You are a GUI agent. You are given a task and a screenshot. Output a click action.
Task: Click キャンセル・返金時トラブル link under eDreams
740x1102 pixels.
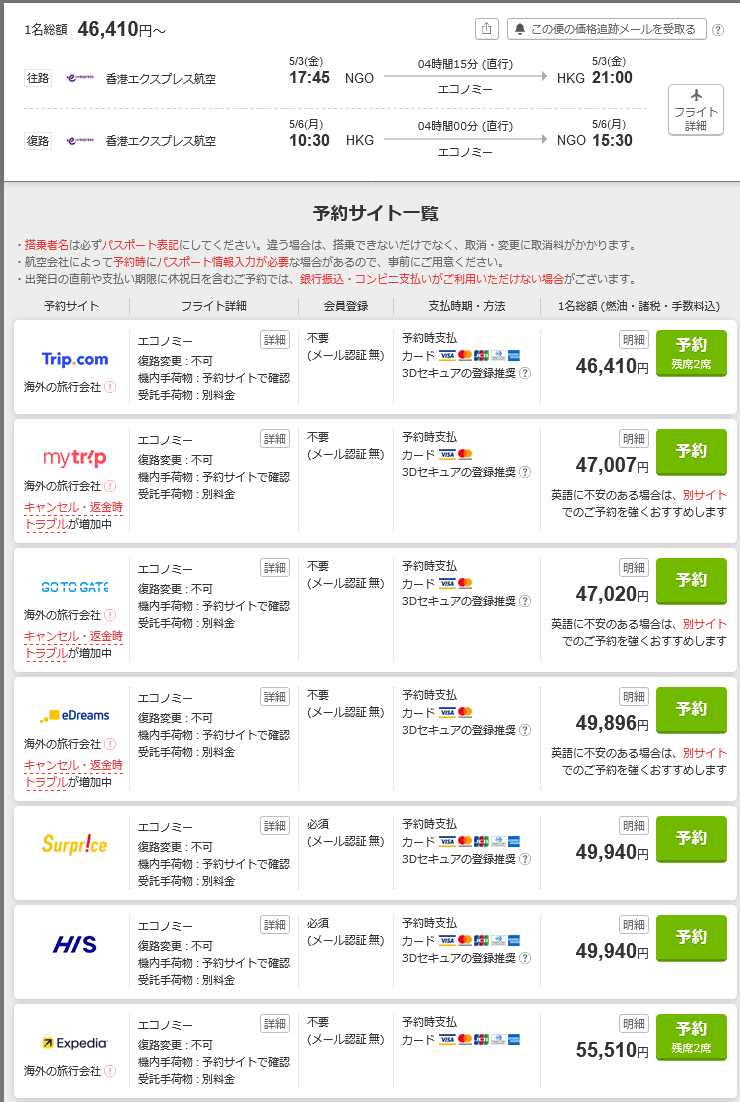click(x=73, y=773)
